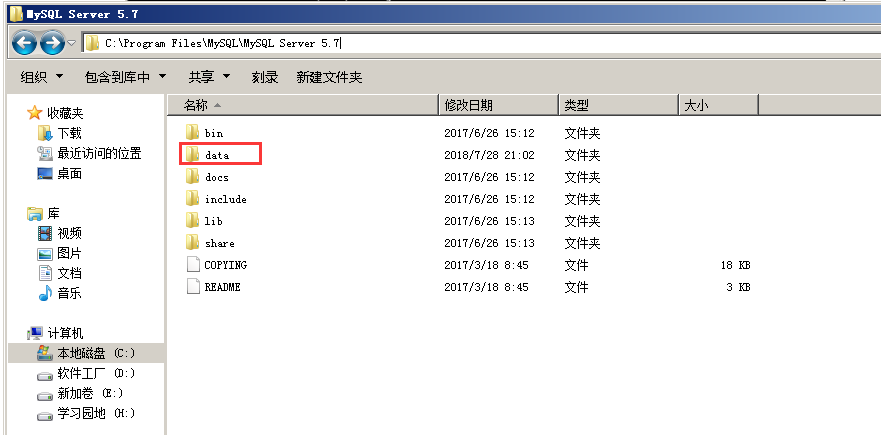
Task: Click the 视频 film icon
Action: [x=45, y=233]
